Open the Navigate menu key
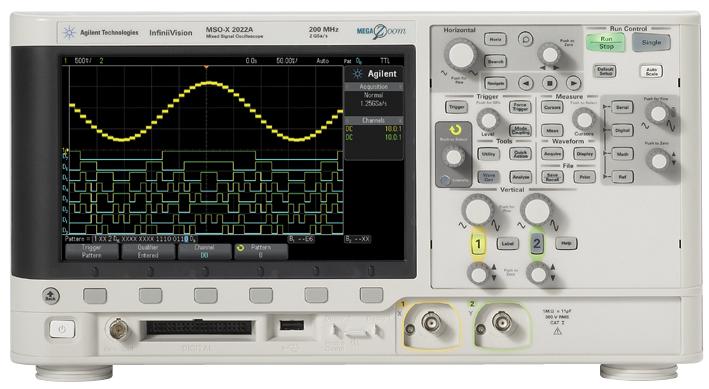The width and height of the screenshot is (709, 389). coord(496,83)
